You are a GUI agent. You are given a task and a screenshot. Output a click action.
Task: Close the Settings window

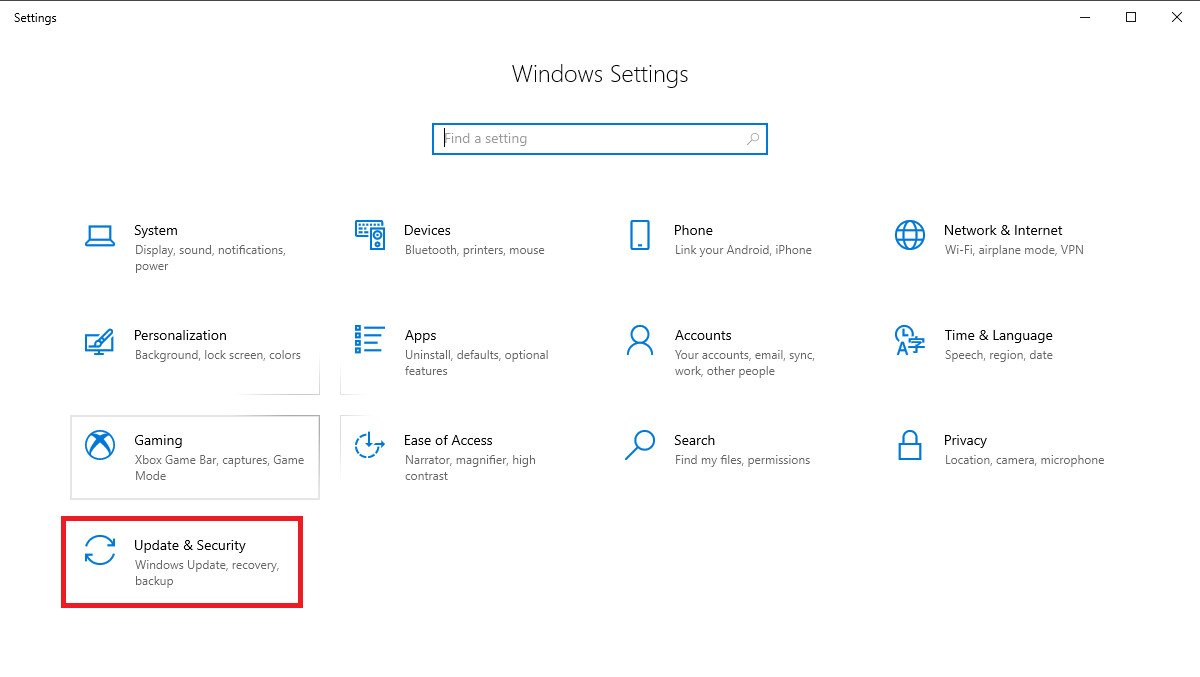[1177, 17]
